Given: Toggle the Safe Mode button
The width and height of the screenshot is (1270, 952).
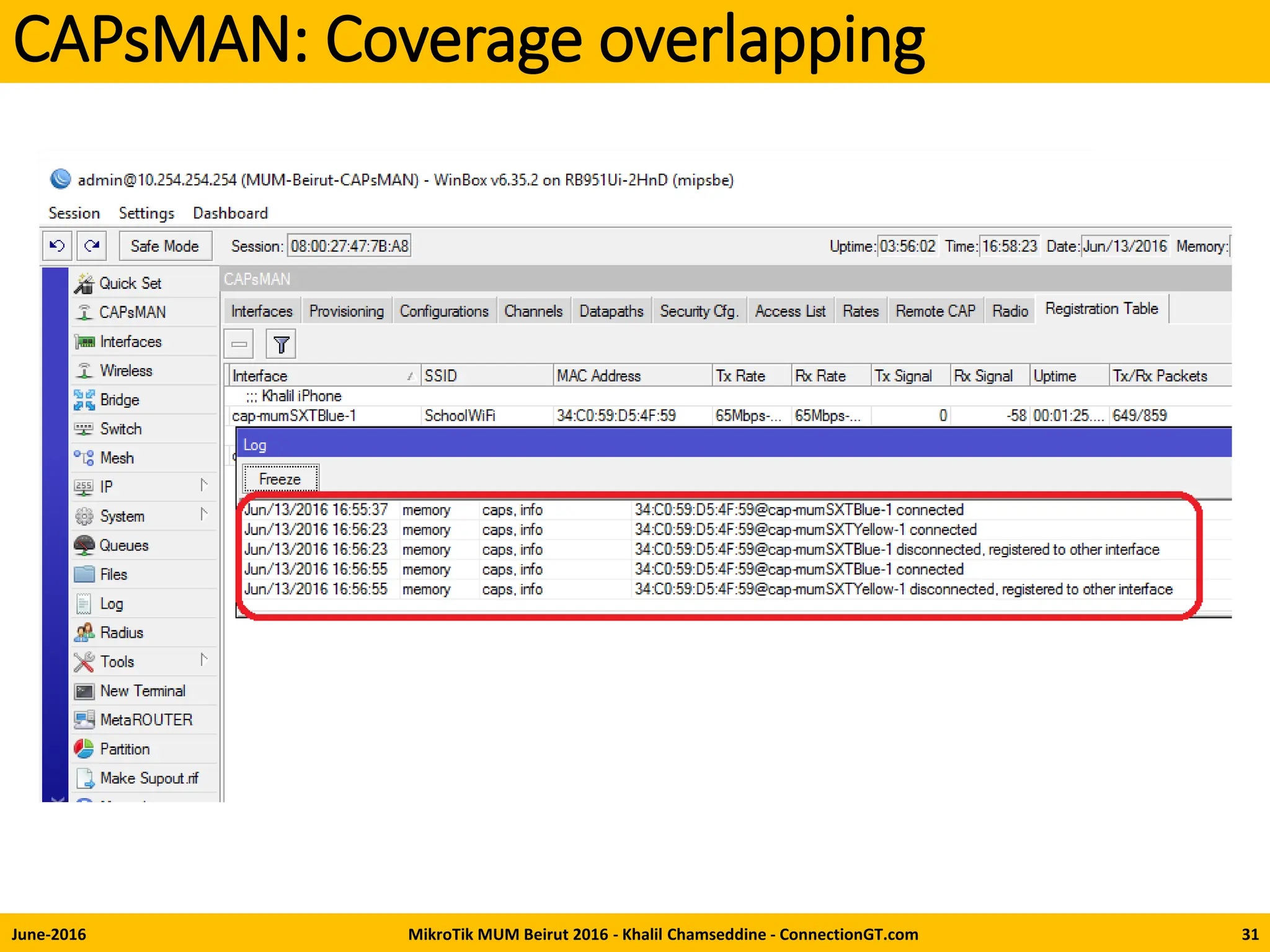Looking at the screenshot, I should click(164, 246).
